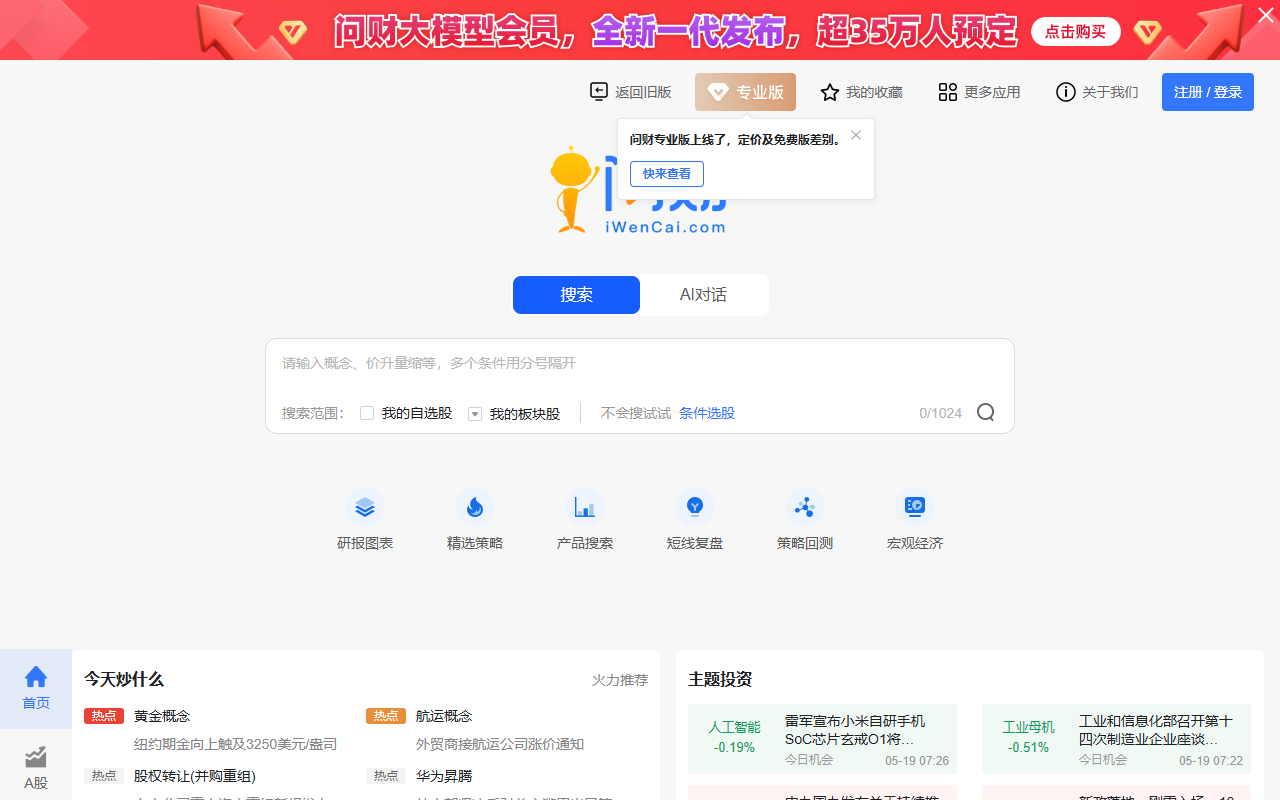Viewport: 1280px width, 800px height.
Task: Select A股 in the sidebar
Action: 36,767
